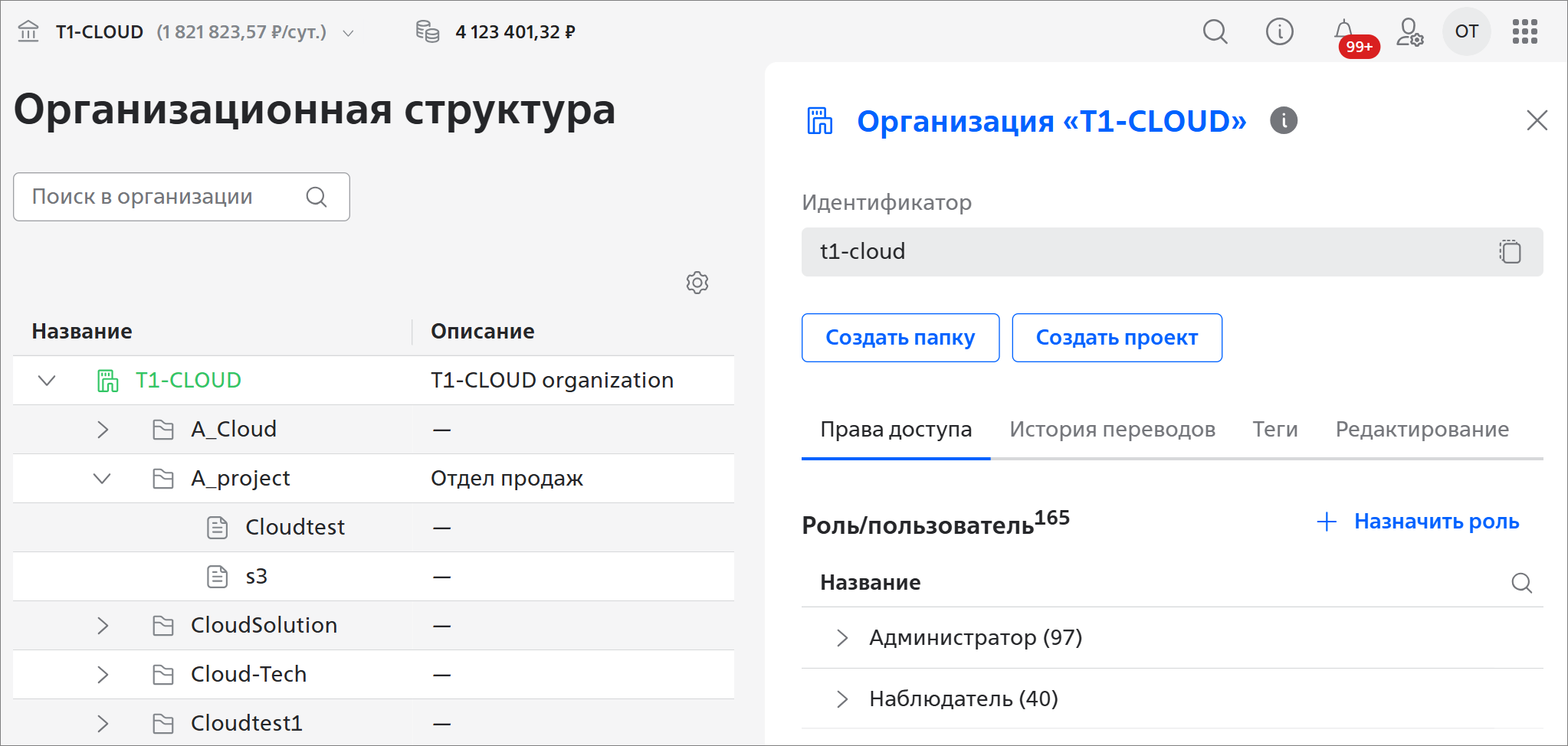1568x746 pixels.
Task: Click the 'Организация «T1-CLOUD»' panel title
Action: click(x=1051, y=121)
